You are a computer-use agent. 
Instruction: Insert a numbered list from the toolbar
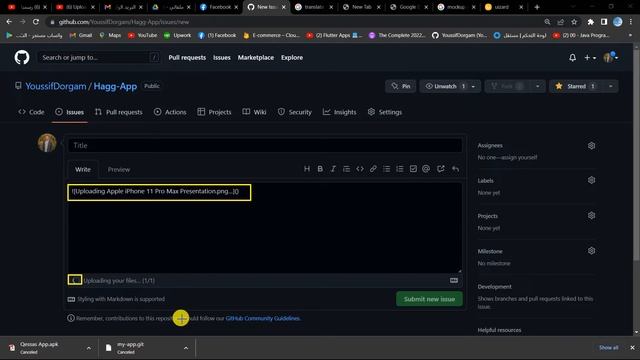coord(400,169)
